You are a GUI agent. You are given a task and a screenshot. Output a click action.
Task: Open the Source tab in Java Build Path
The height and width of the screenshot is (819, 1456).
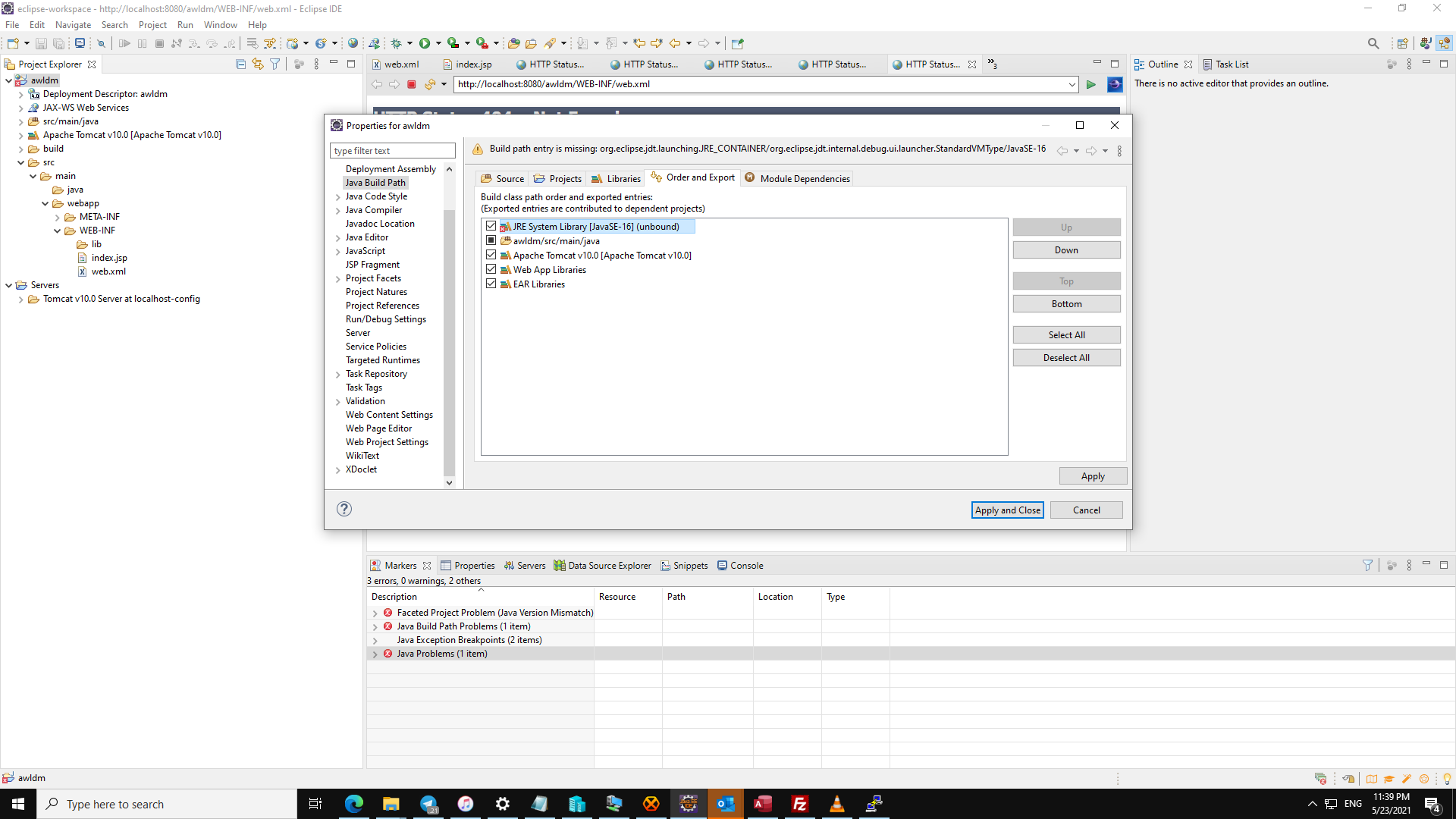click(502, 178)
